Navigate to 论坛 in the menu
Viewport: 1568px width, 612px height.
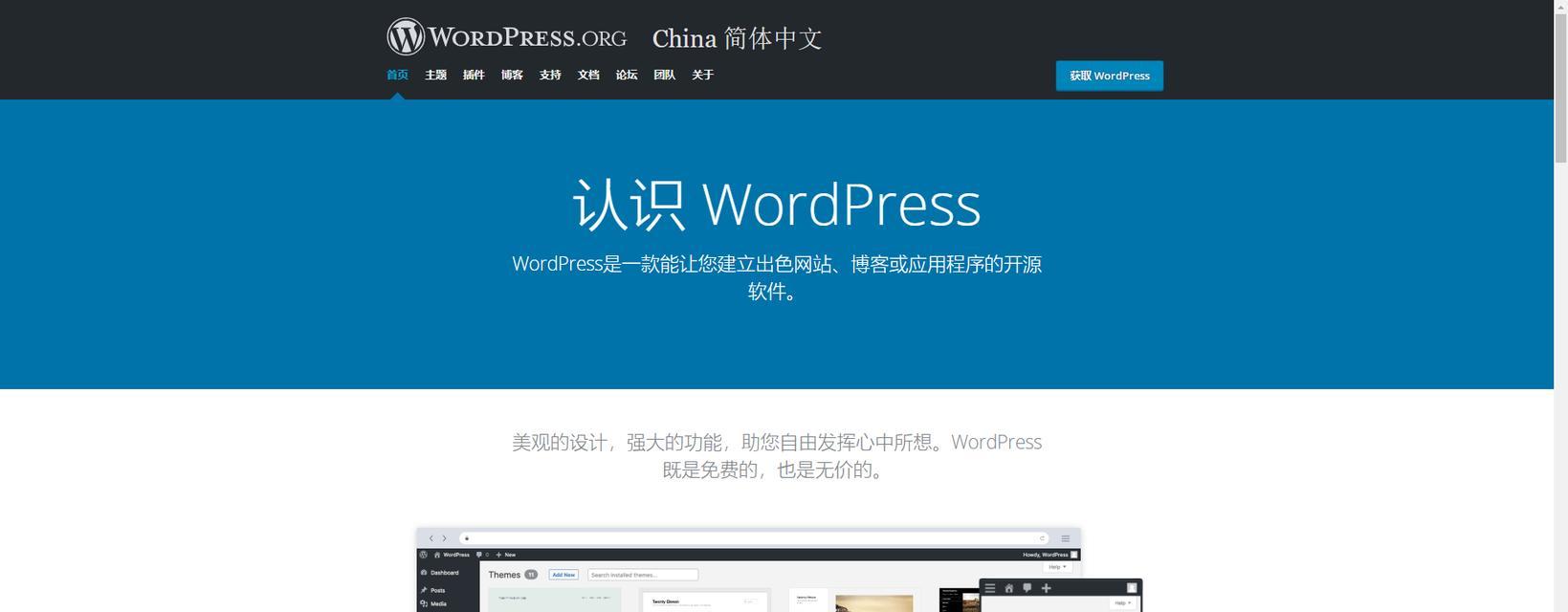(x=627, y=75)
